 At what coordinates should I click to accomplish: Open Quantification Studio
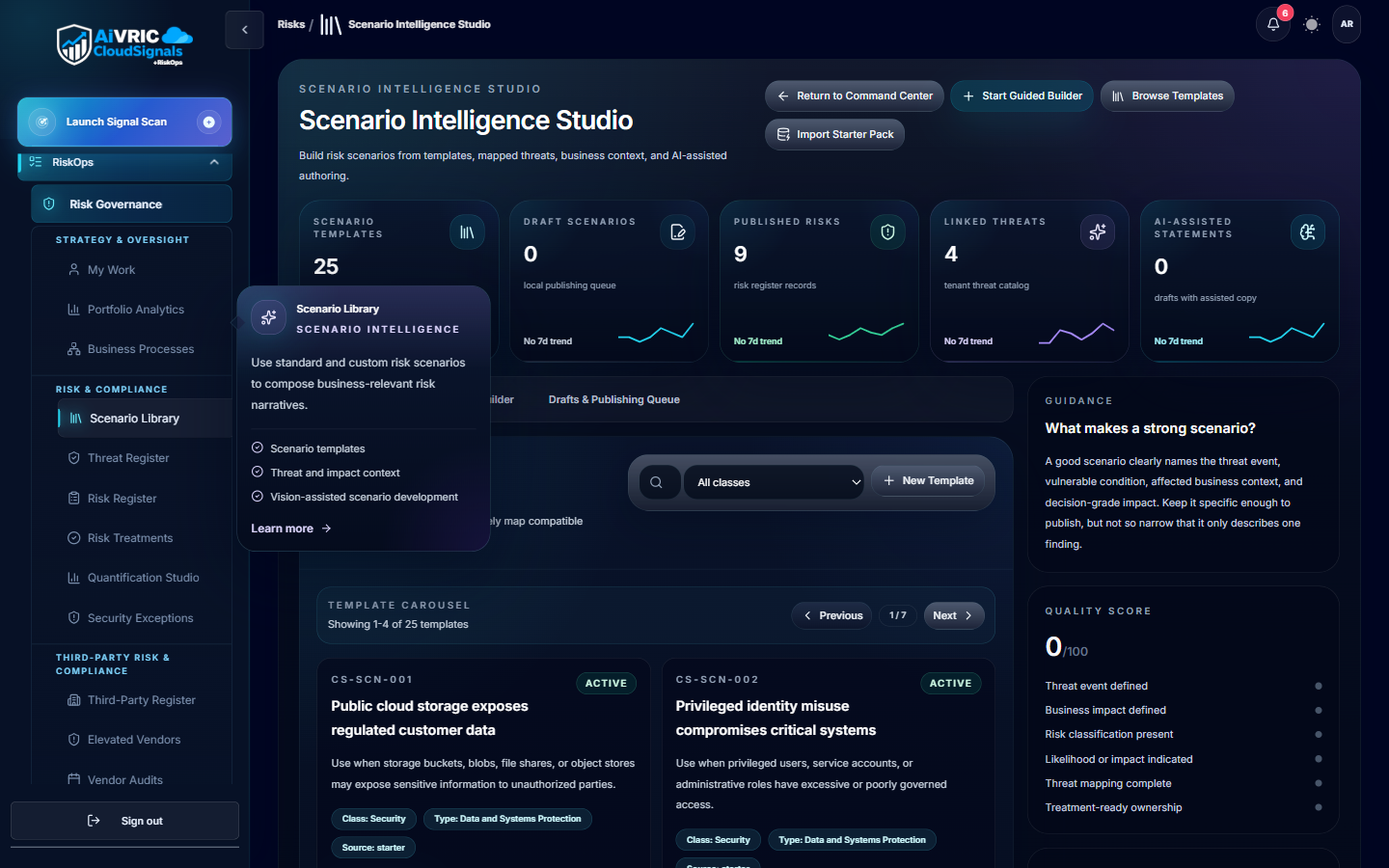[143, 578]
